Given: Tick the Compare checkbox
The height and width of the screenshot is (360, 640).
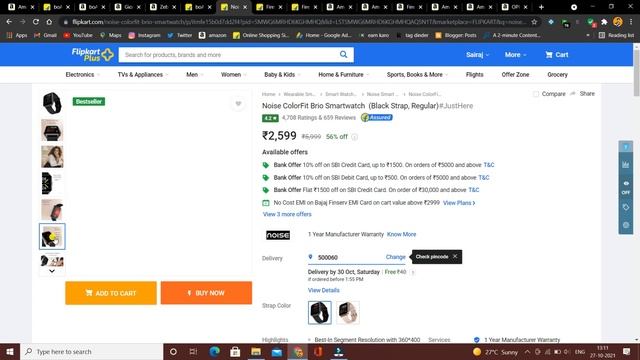Looking at the screenshot, I should (536, 94).
